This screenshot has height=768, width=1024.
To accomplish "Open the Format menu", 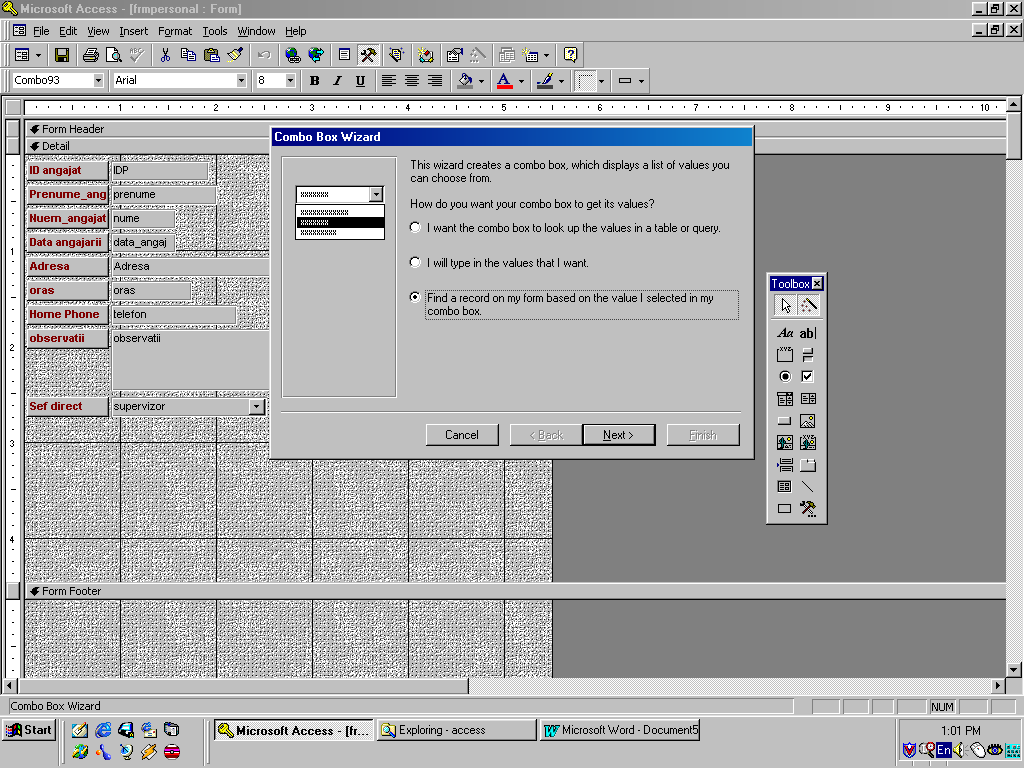I will click(175, 31).
